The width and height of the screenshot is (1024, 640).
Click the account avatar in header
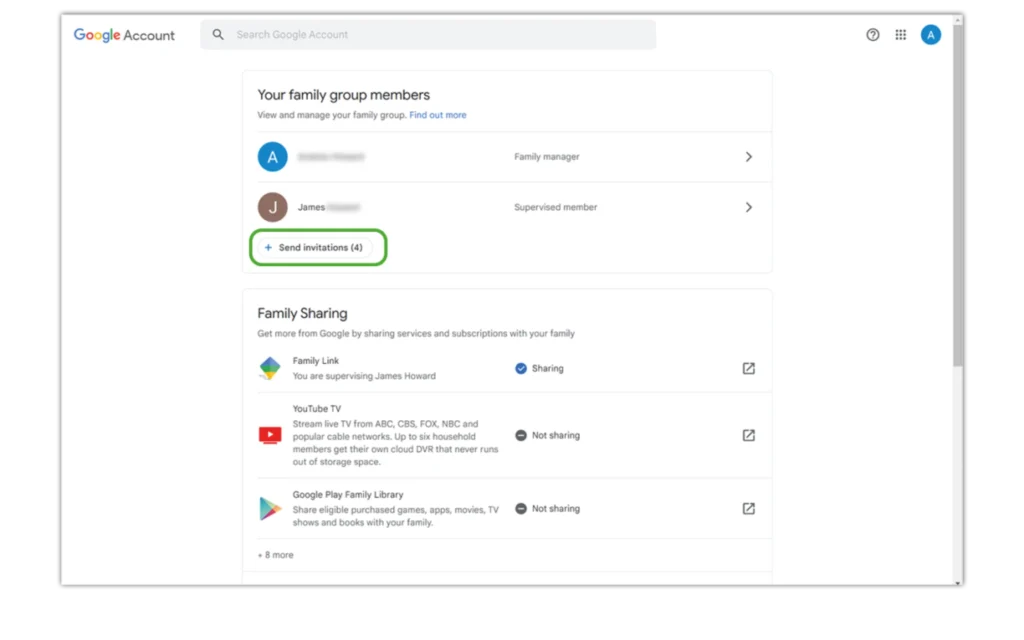click(x=931, y=35)
